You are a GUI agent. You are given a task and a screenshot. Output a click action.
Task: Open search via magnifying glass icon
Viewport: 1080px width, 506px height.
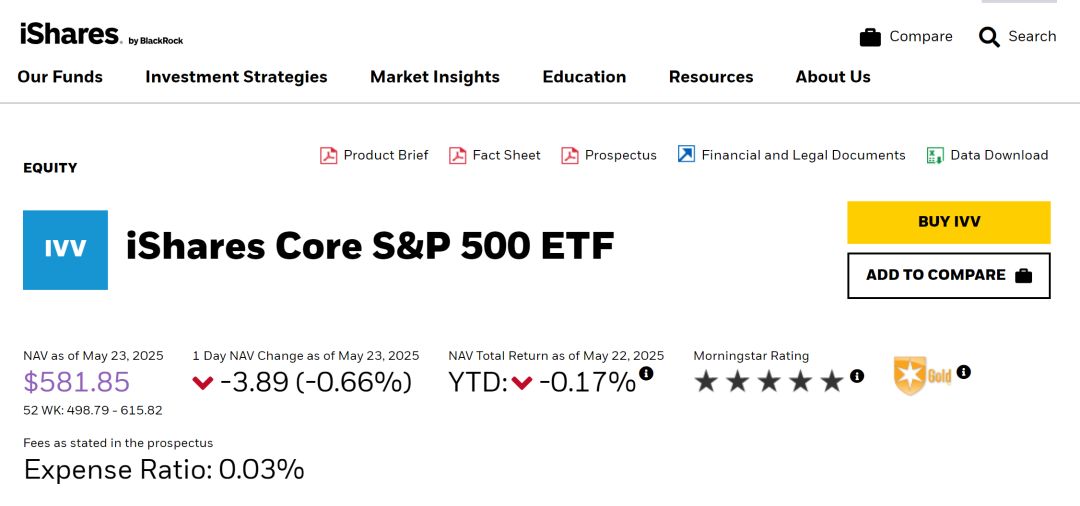tap(989, 37)
